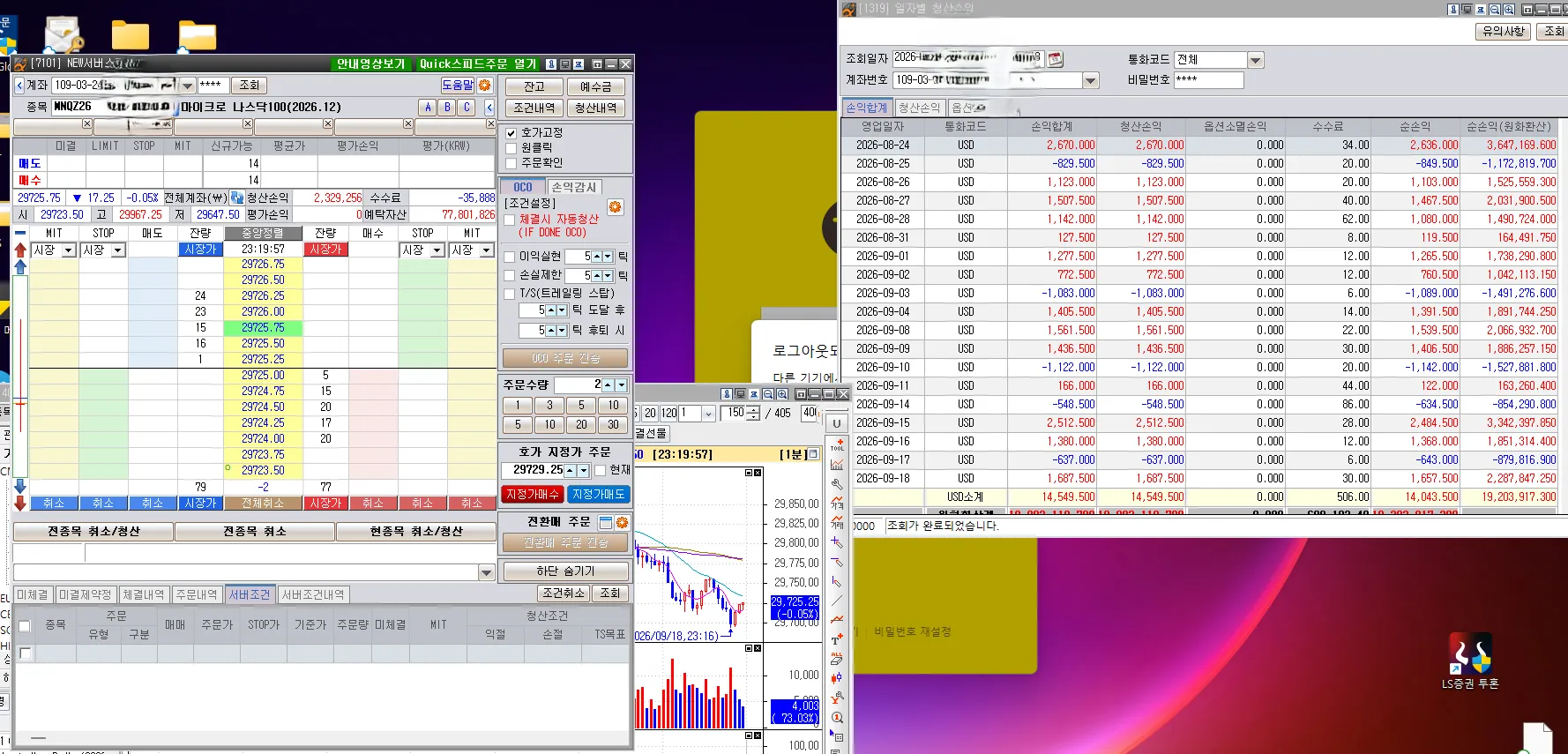Open the LS증권 투혼 desktop shortcut
Image resolution: width=1568 pixels, height=754 pixels.
coord(1470,661)
